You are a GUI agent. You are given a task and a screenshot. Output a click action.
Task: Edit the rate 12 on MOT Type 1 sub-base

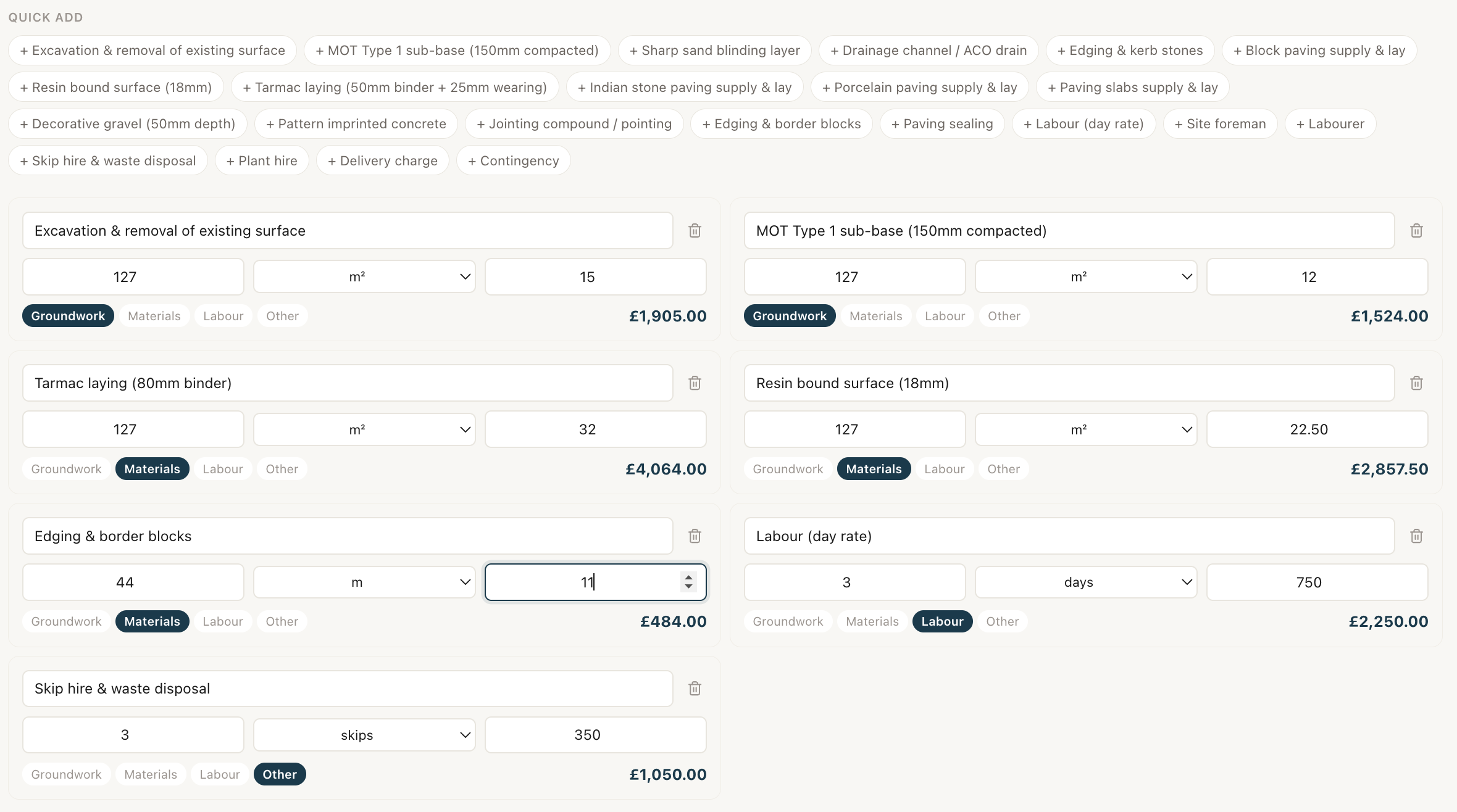(1317, 277)
